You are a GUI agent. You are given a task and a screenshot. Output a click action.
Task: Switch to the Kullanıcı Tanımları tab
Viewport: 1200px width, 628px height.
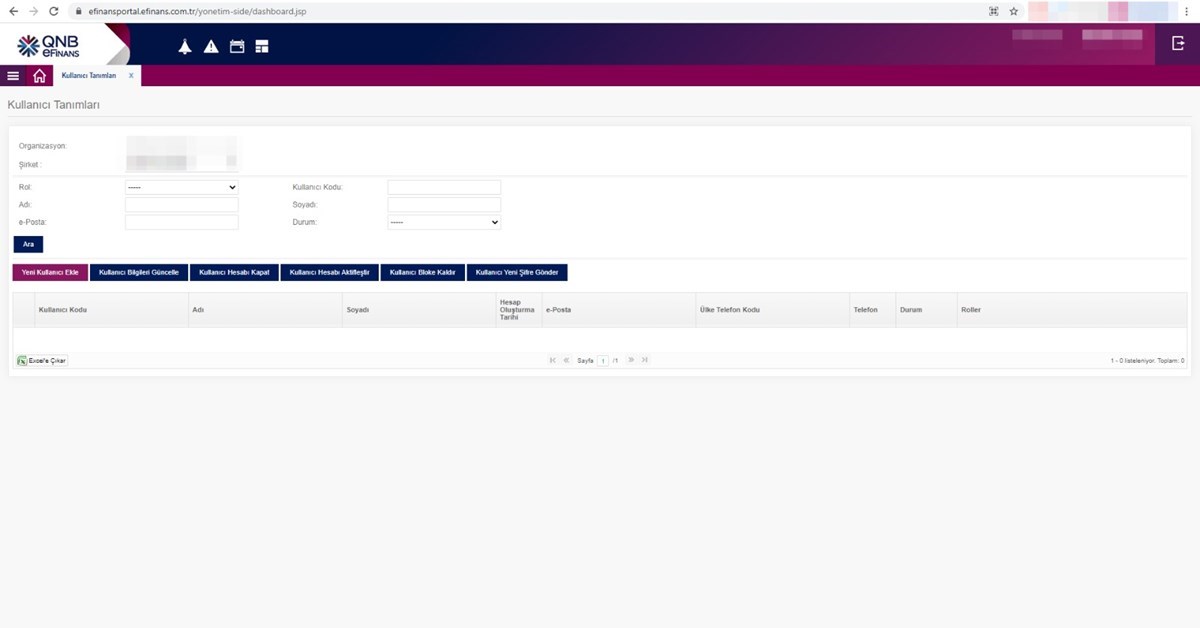(89, 76)
